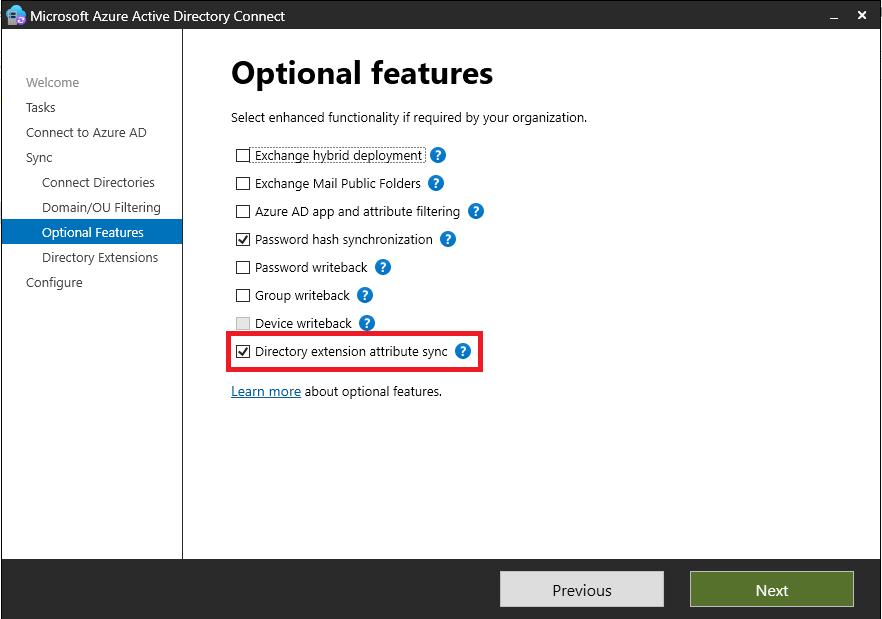Click help icon for Azure AD app filtering
Screen dimensions: 882x619
pos(476,212)
